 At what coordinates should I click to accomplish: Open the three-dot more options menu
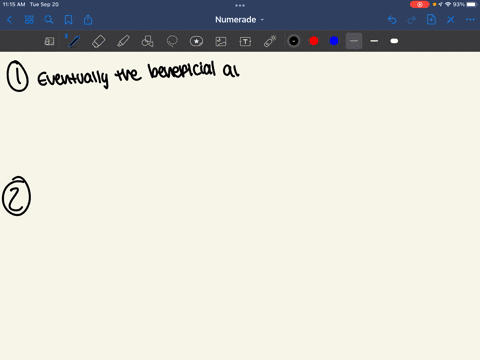coord(470,20)
